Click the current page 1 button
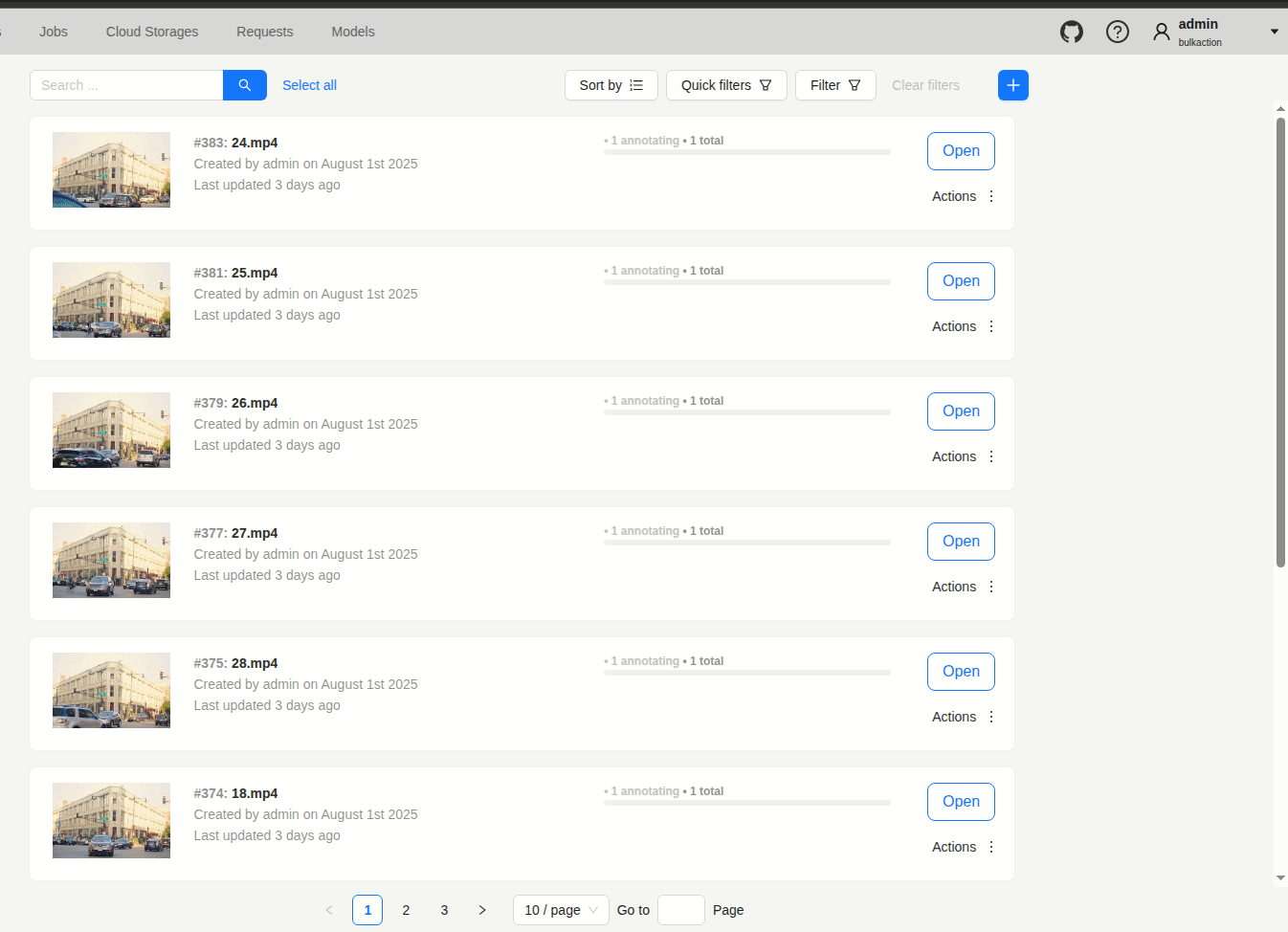Viewport: 1288px width, 932px height. 367,910
